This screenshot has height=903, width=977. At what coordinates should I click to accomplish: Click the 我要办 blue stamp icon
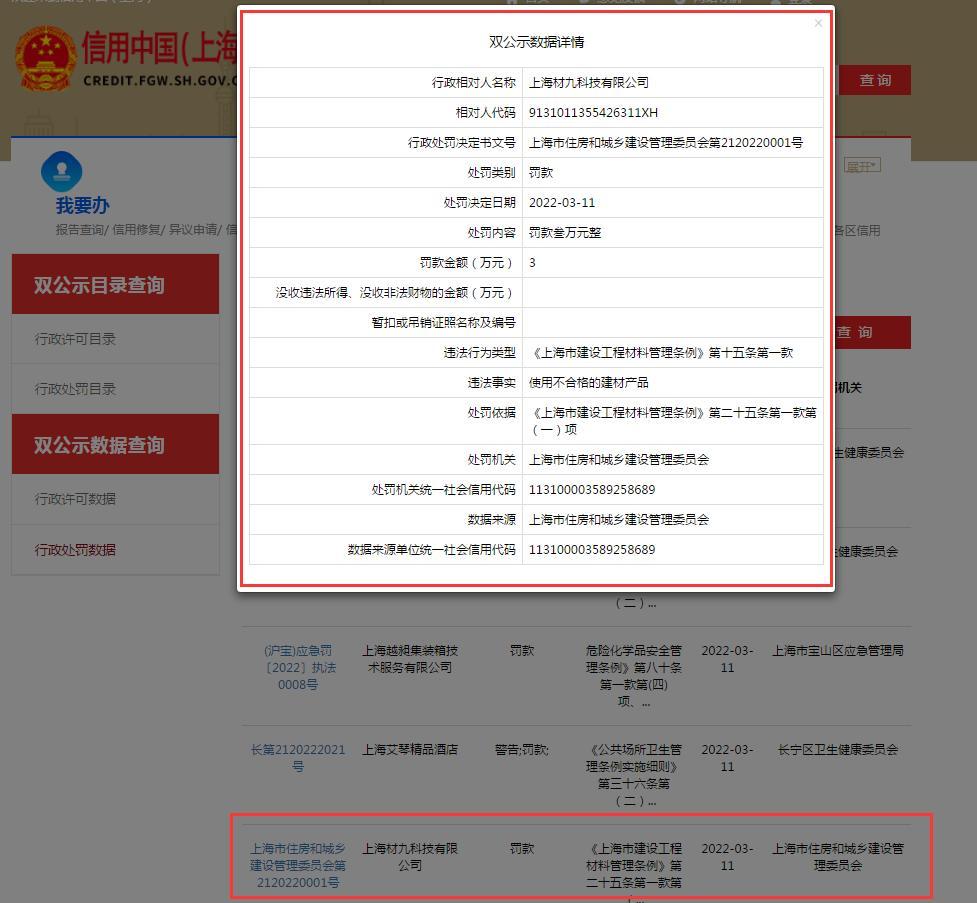pyautogui.click(x=61, y=171)
